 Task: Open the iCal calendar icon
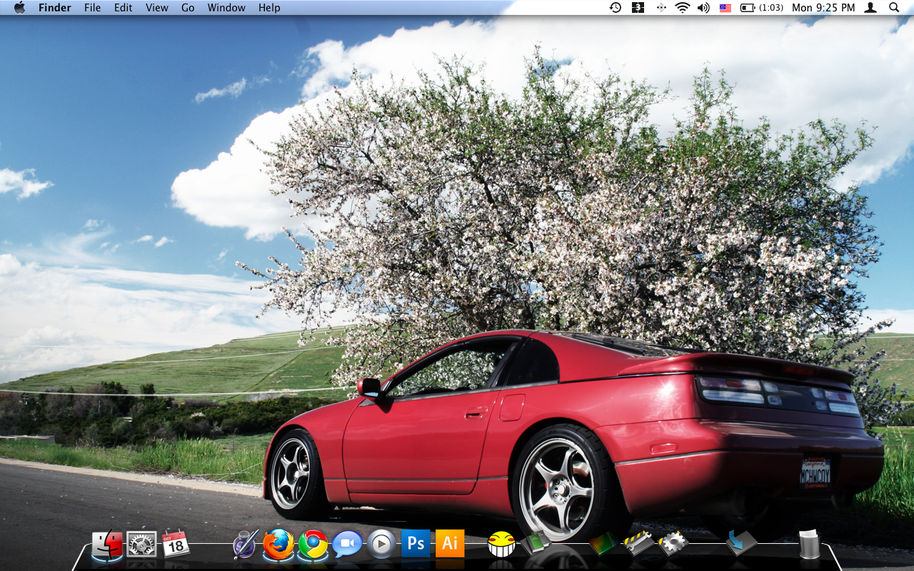pos(175,543)
